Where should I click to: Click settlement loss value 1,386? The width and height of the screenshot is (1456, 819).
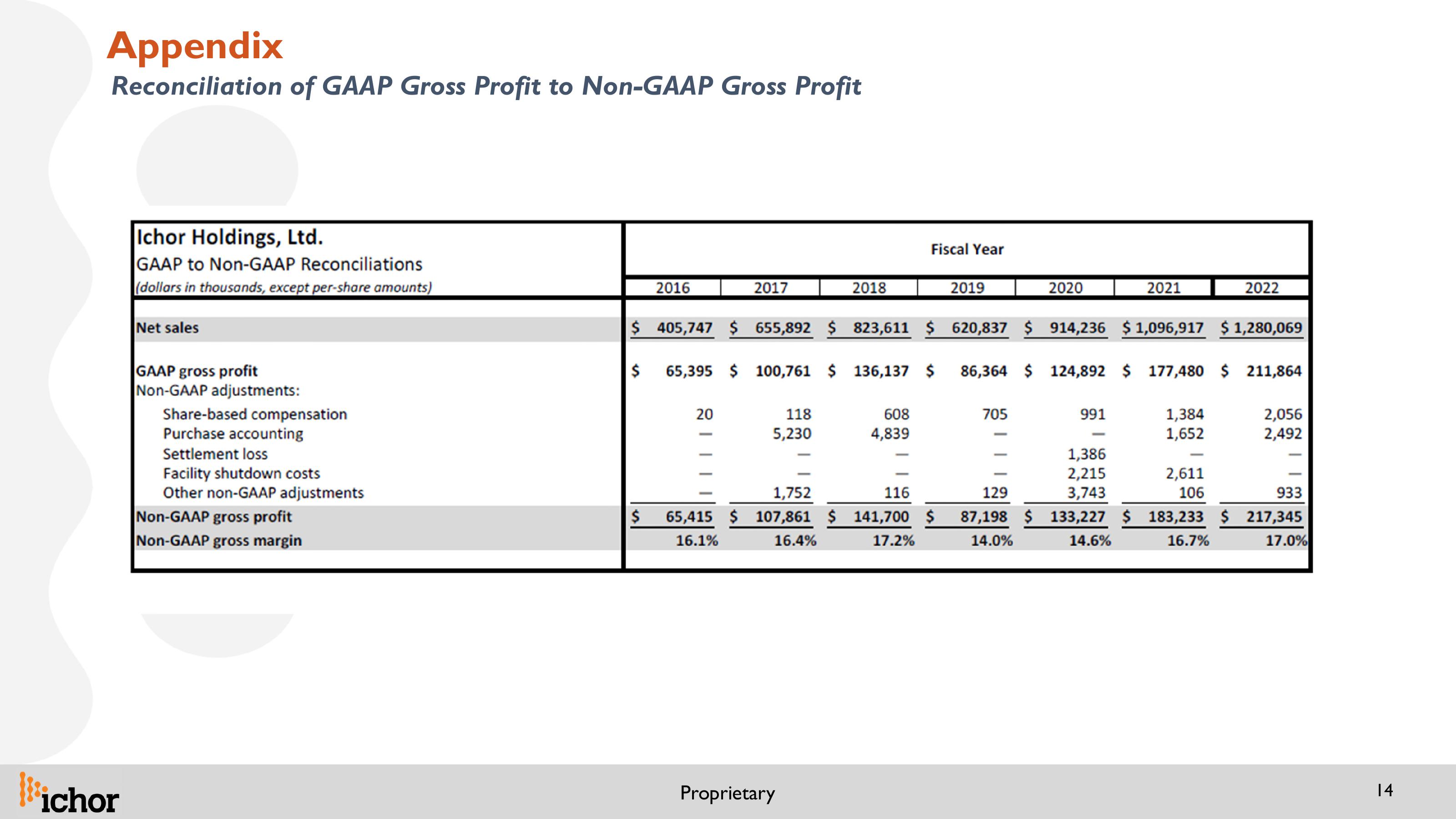coord(1087,454)
